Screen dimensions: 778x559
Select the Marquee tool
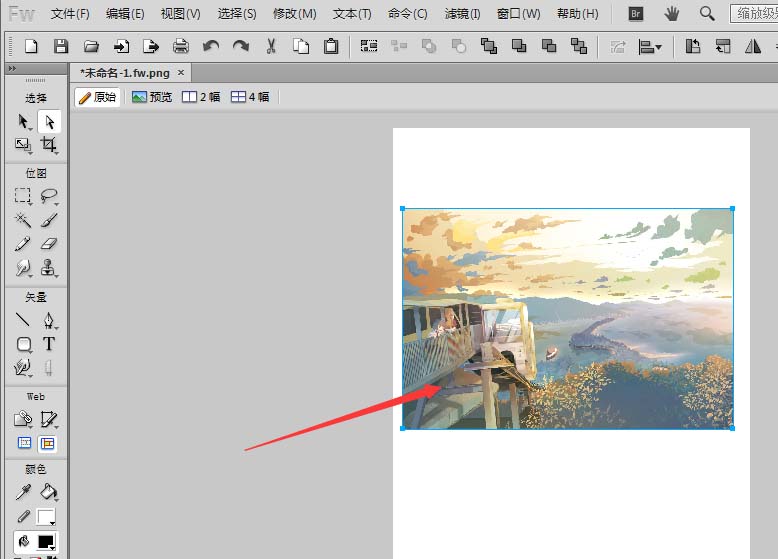(23, 195)
